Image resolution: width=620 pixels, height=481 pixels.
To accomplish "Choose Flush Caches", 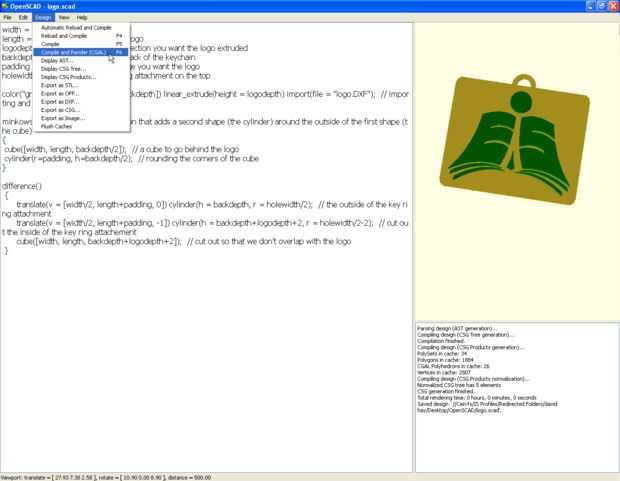I will [x=81, y=127].
